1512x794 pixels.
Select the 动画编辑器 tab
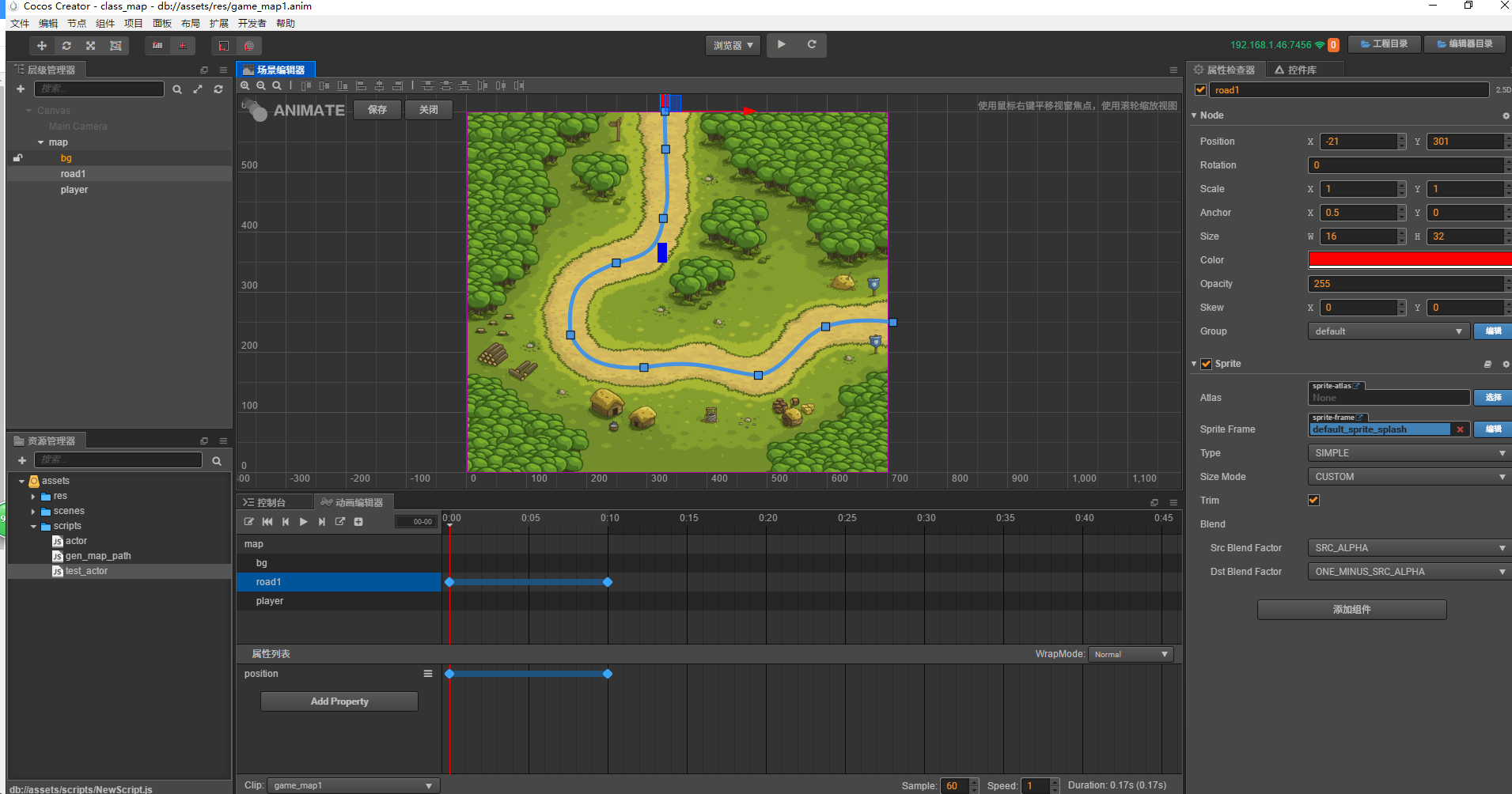tap(352, 502)
